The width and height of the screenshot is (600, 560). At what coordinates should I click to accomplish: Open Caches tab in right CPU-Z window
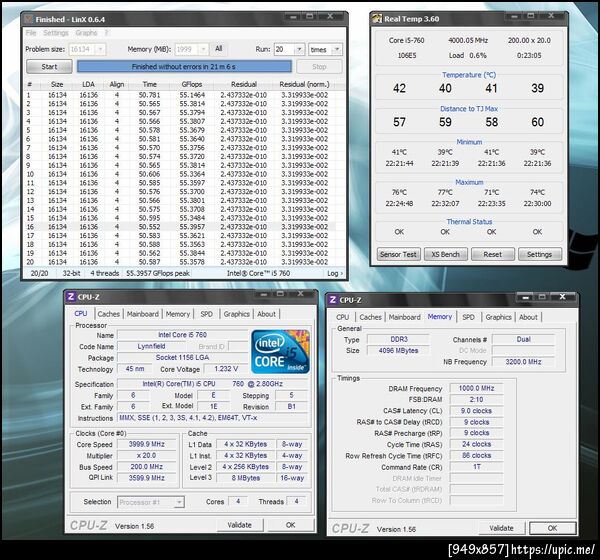pos(370,317)
